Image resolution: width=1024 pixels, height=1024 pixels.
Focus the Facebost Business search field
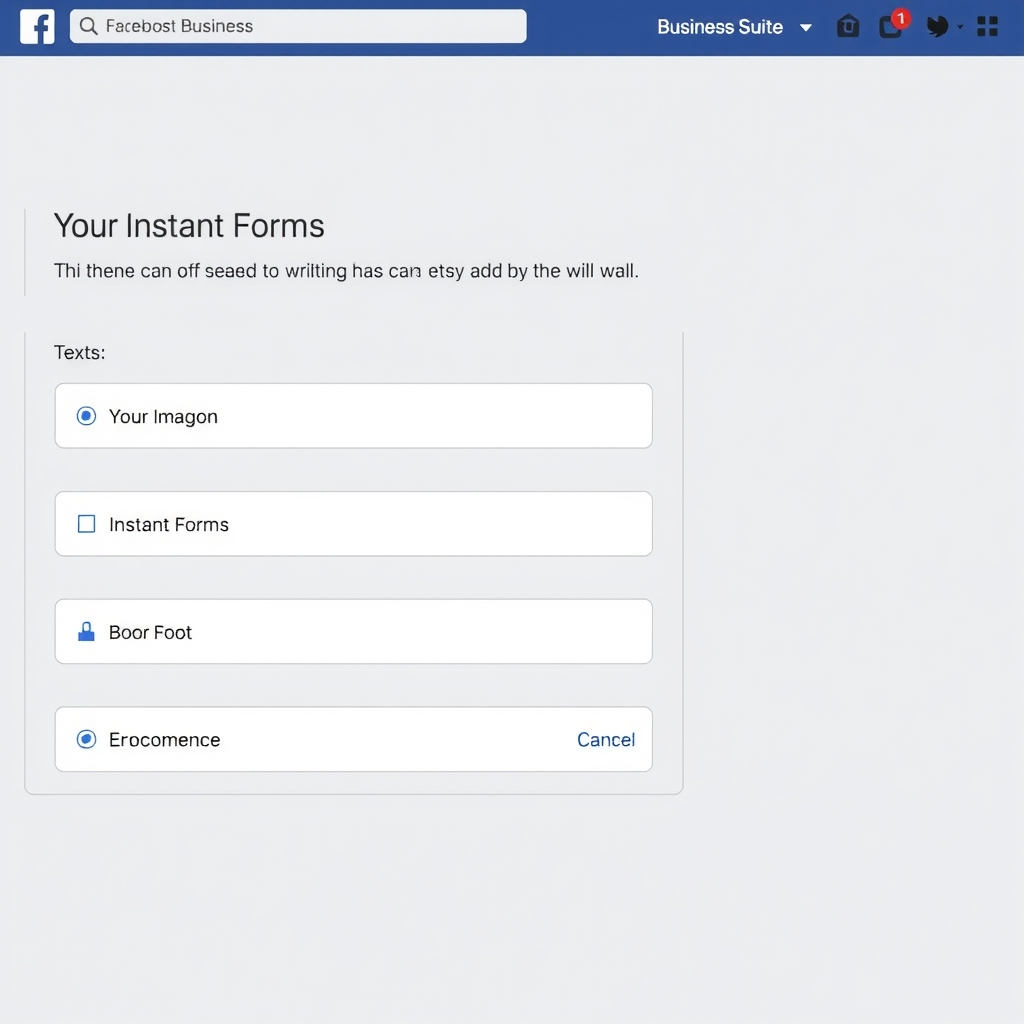298,26
